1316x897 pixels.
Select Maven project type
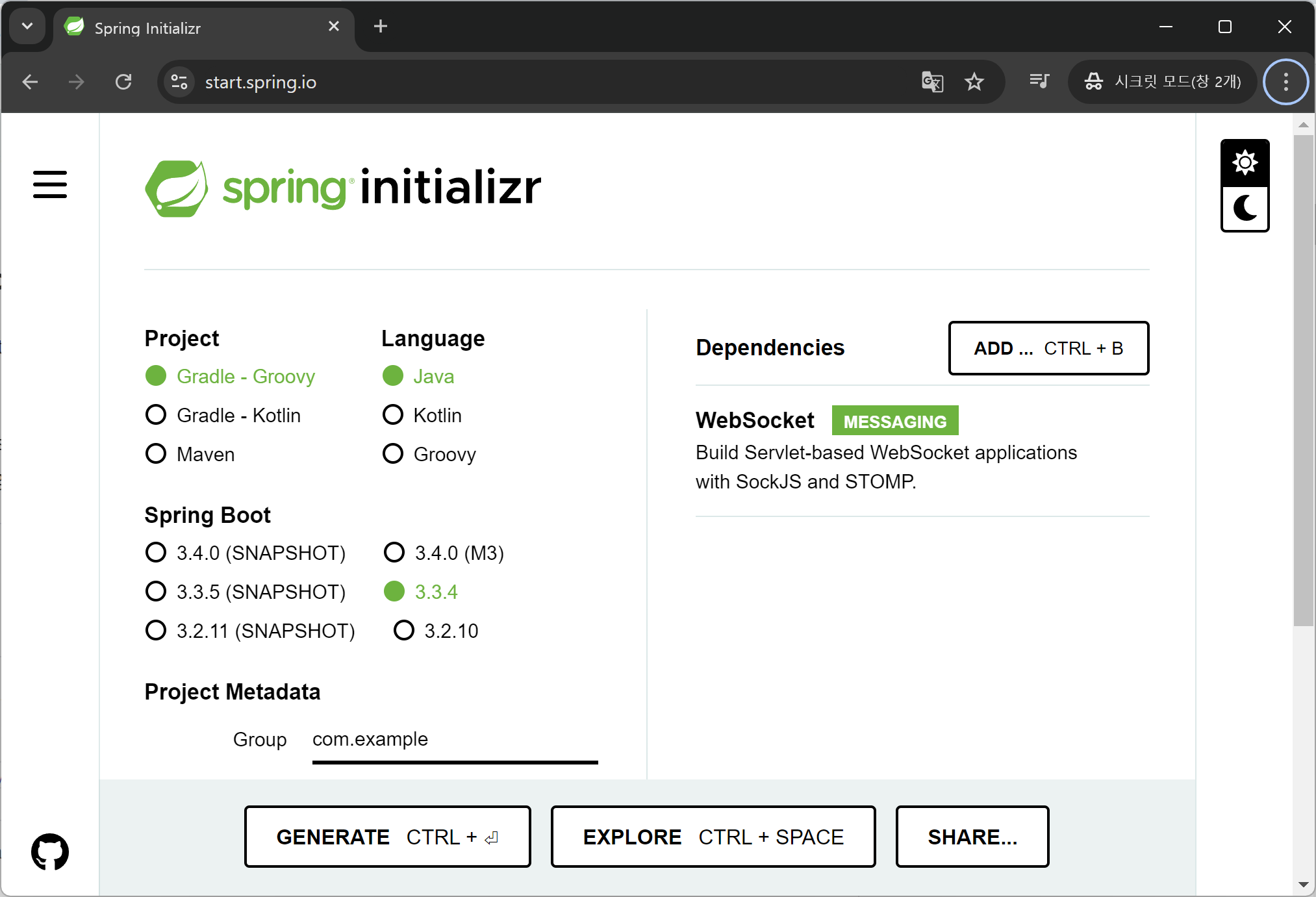156,453
